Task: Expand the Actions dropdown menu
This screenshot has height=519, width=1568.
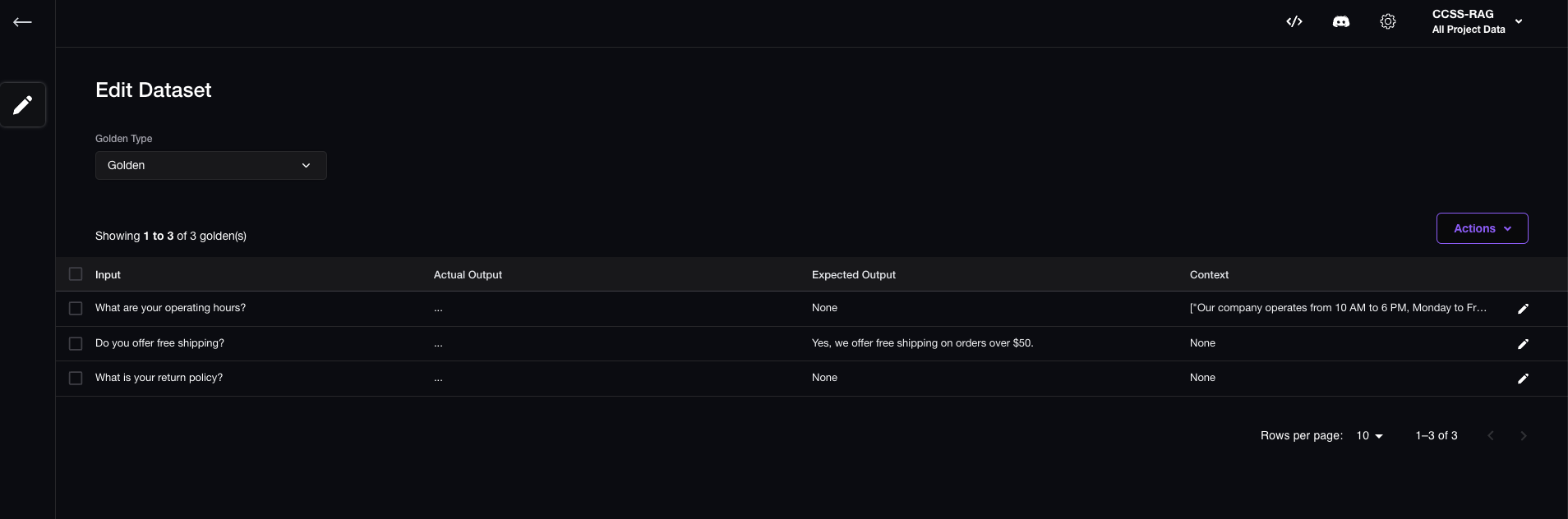Action: coord(1482,228)
